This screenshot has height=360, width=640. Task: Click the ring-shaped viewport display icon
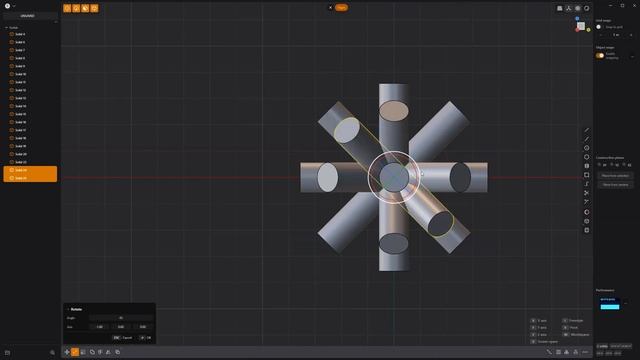pyautogui.click(x=587, y=8)
